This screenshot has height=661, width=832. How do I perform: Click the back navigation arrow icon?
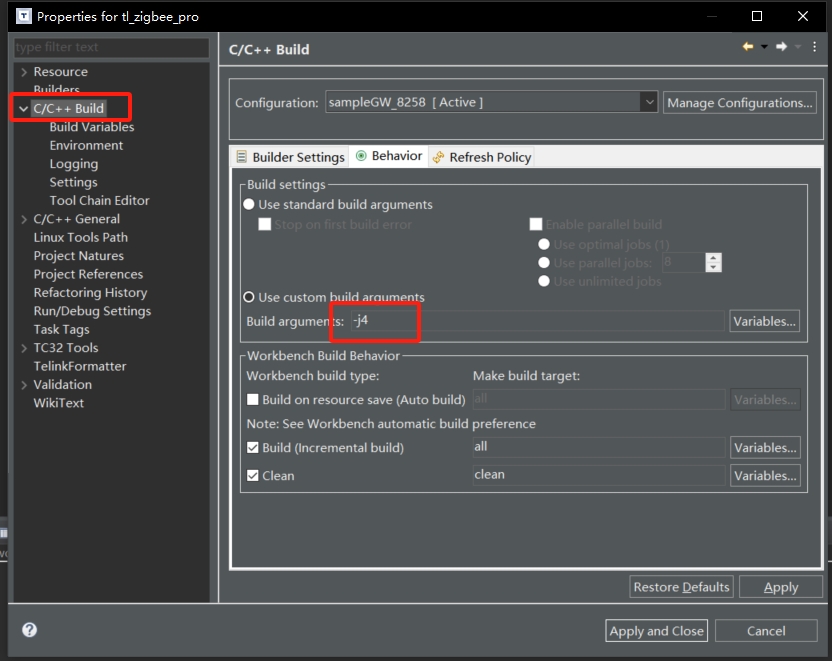pos(747,47)
